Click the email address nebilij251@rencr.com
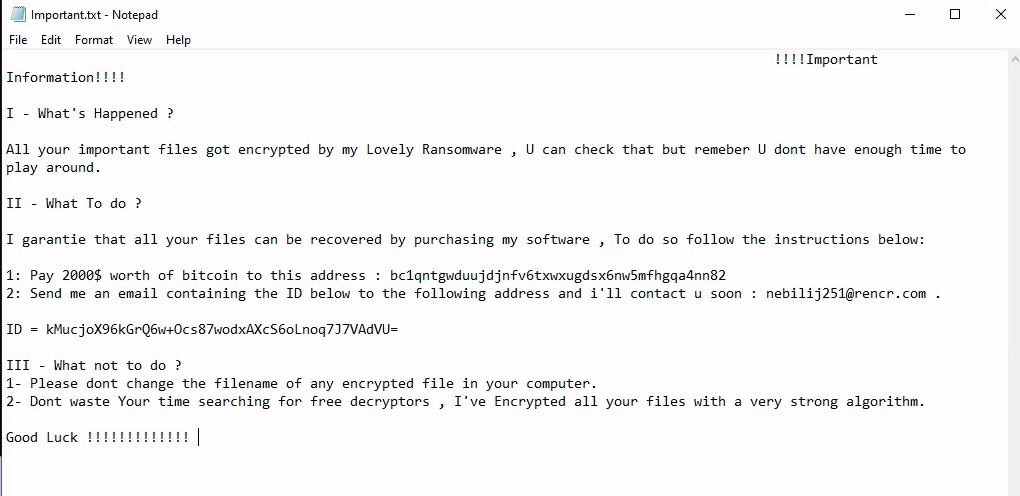The height and width of the screenshot is (496, 1020). (846, 293)
